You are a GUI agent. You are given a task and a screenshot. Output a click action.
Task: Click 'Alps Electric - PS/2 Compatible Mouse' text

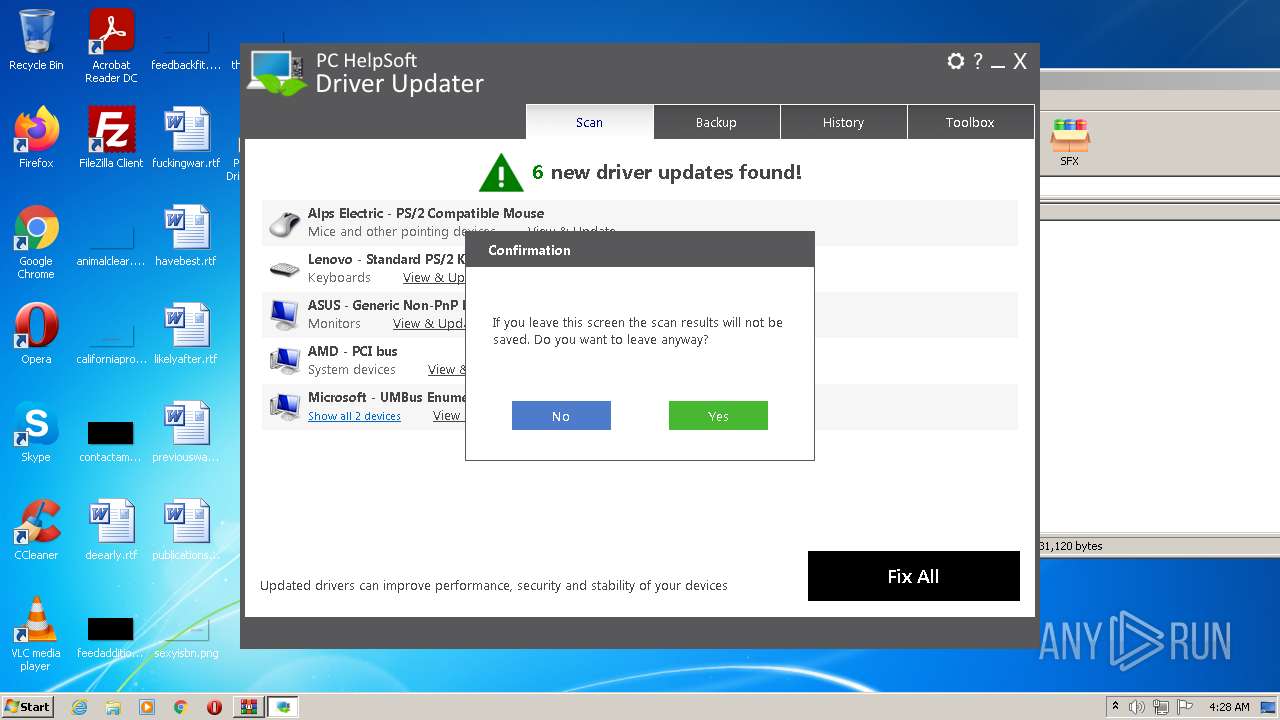[426, 213]
